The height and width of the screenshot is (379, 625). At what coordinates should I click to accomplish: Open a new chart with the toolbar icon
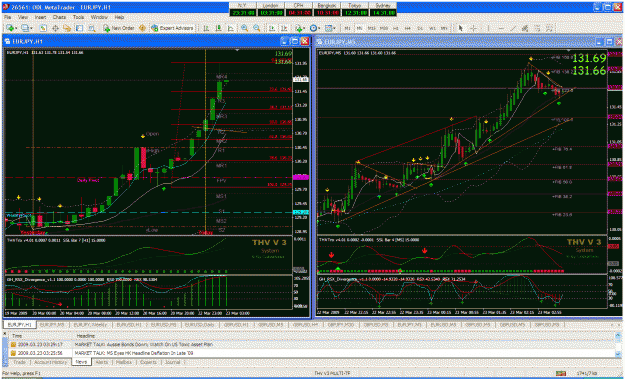pos(10,28)
